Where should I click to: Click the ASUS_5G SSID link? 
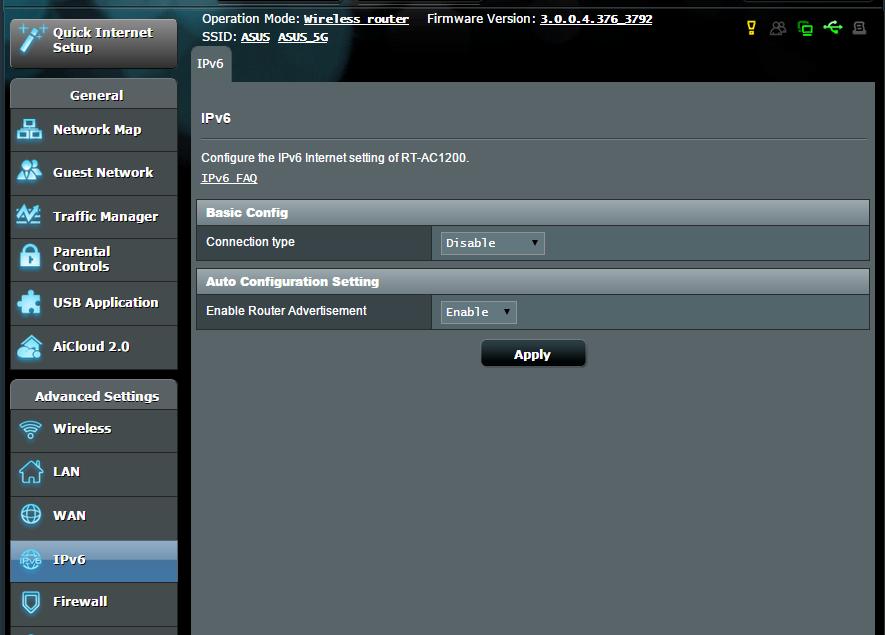303,37
